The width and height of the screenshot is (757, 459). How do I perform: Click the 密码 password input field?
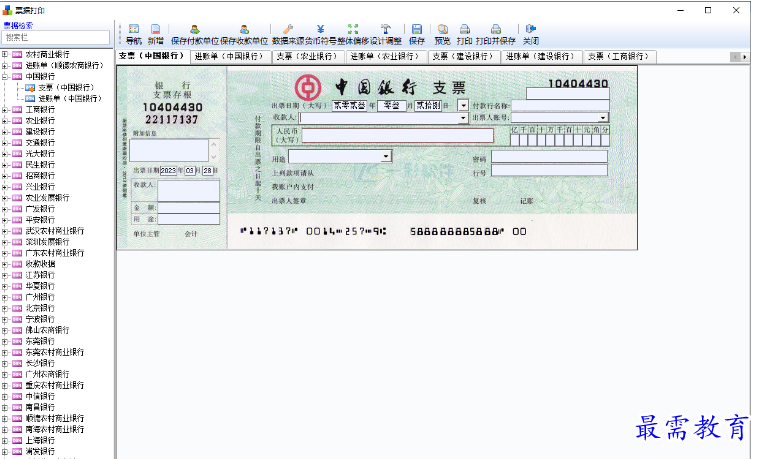point(549,156)
